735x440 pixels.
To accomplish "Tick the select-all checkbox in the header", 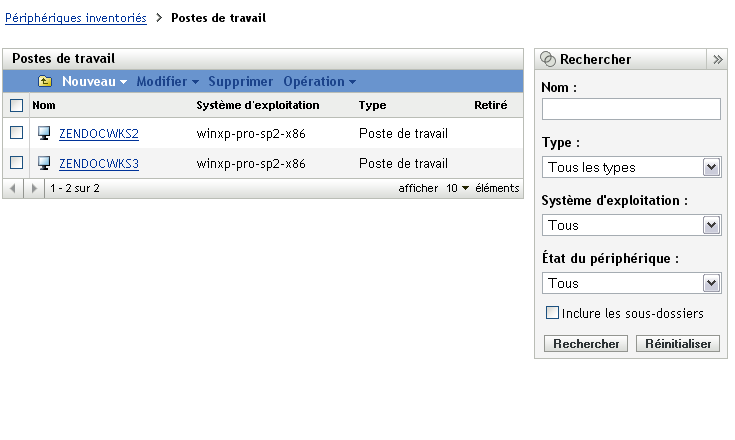I will click(16, 105).
